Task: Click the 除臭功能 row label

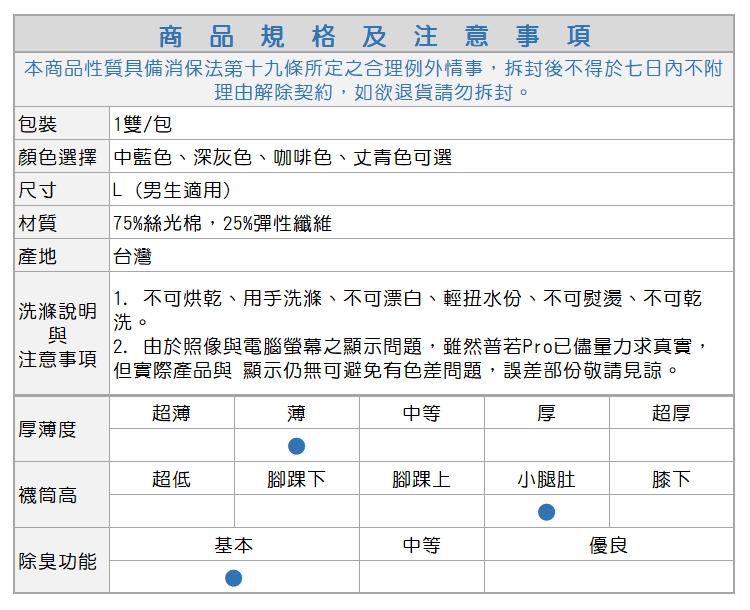Action: point(58,561)
